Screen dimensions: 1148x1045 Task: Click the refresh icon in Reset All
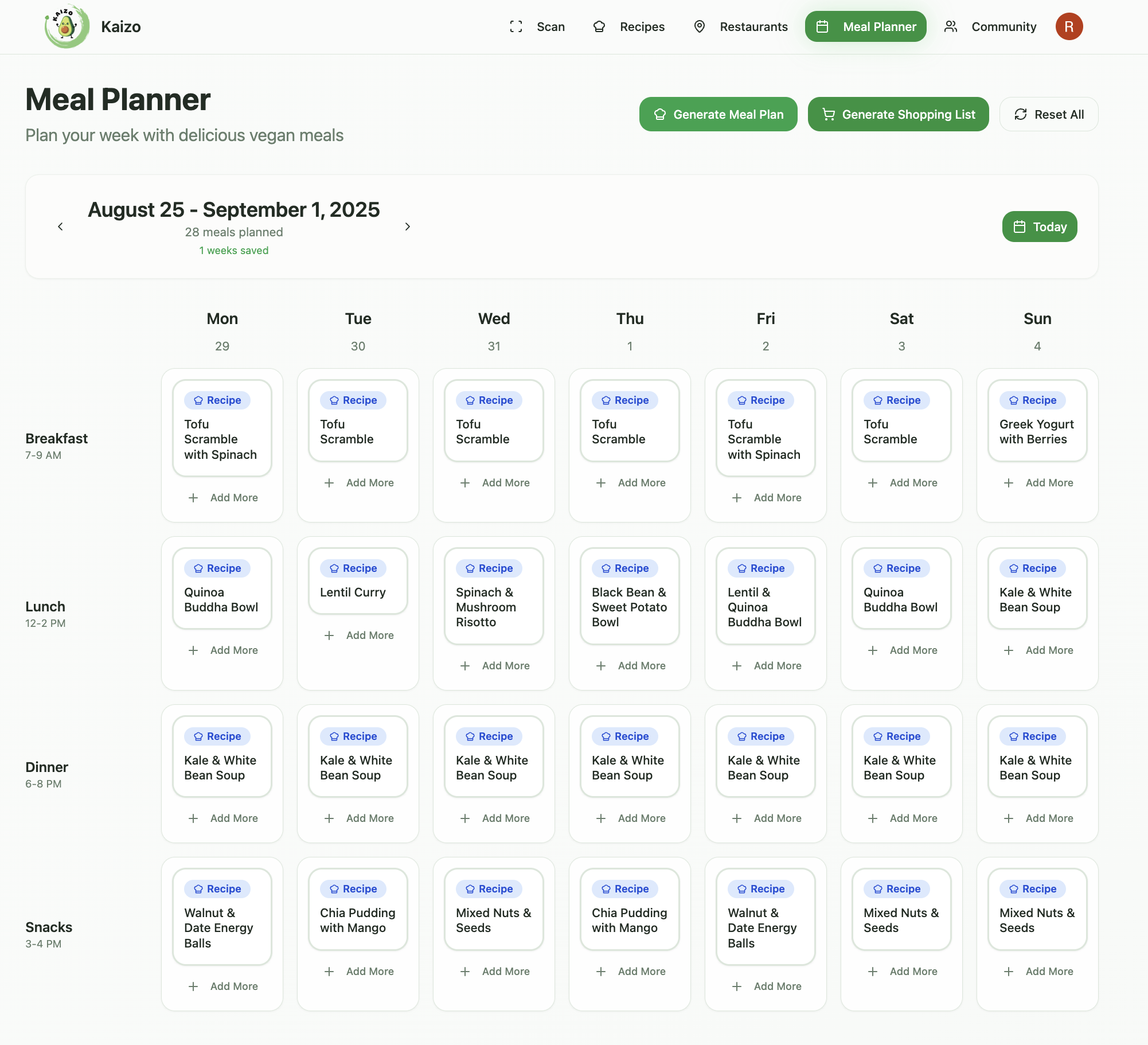tap(1020, 114)
